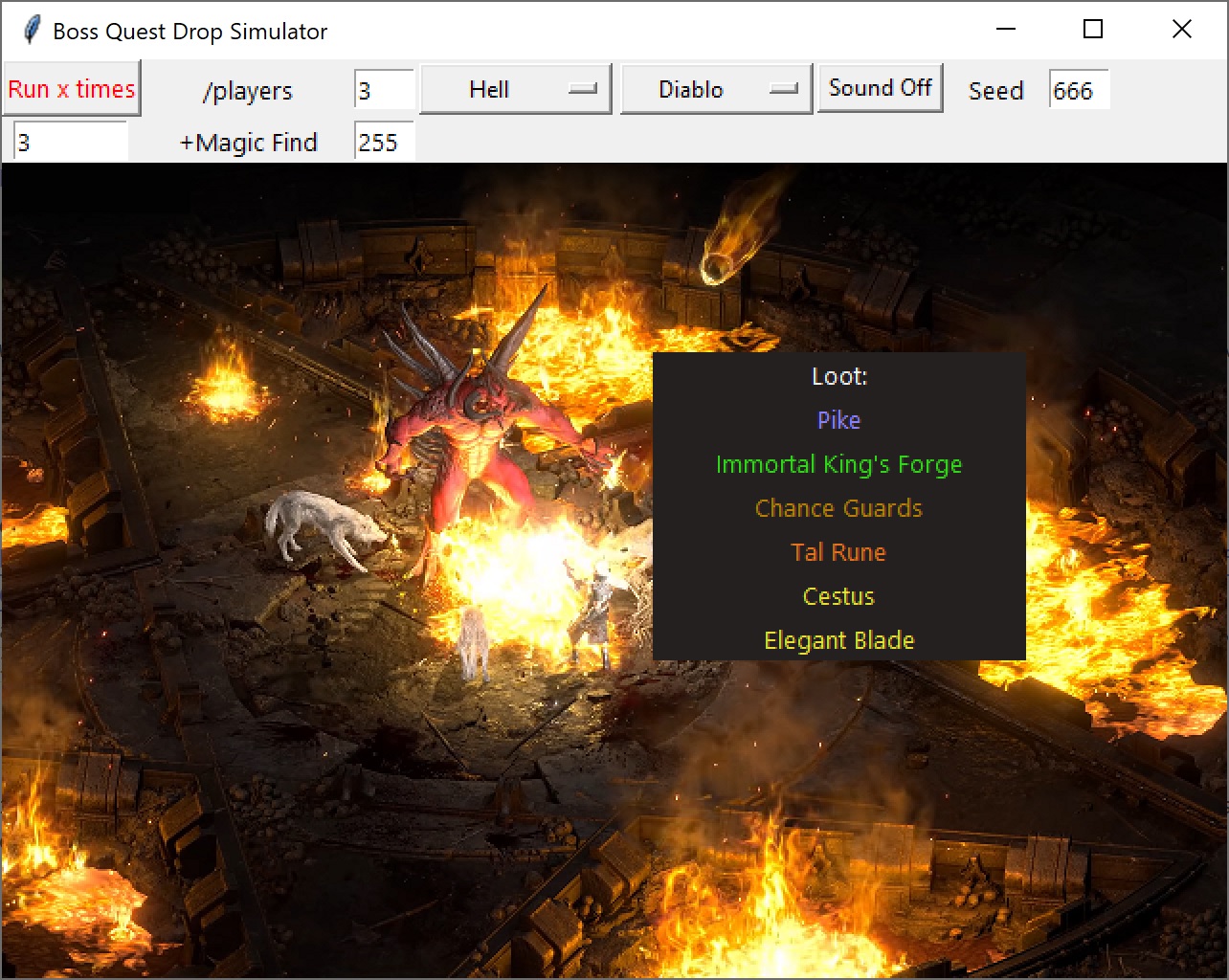1229x980 pixels.
Task: Select Elegant Blade in the loot panel
Action: click(x=838, y=640)
